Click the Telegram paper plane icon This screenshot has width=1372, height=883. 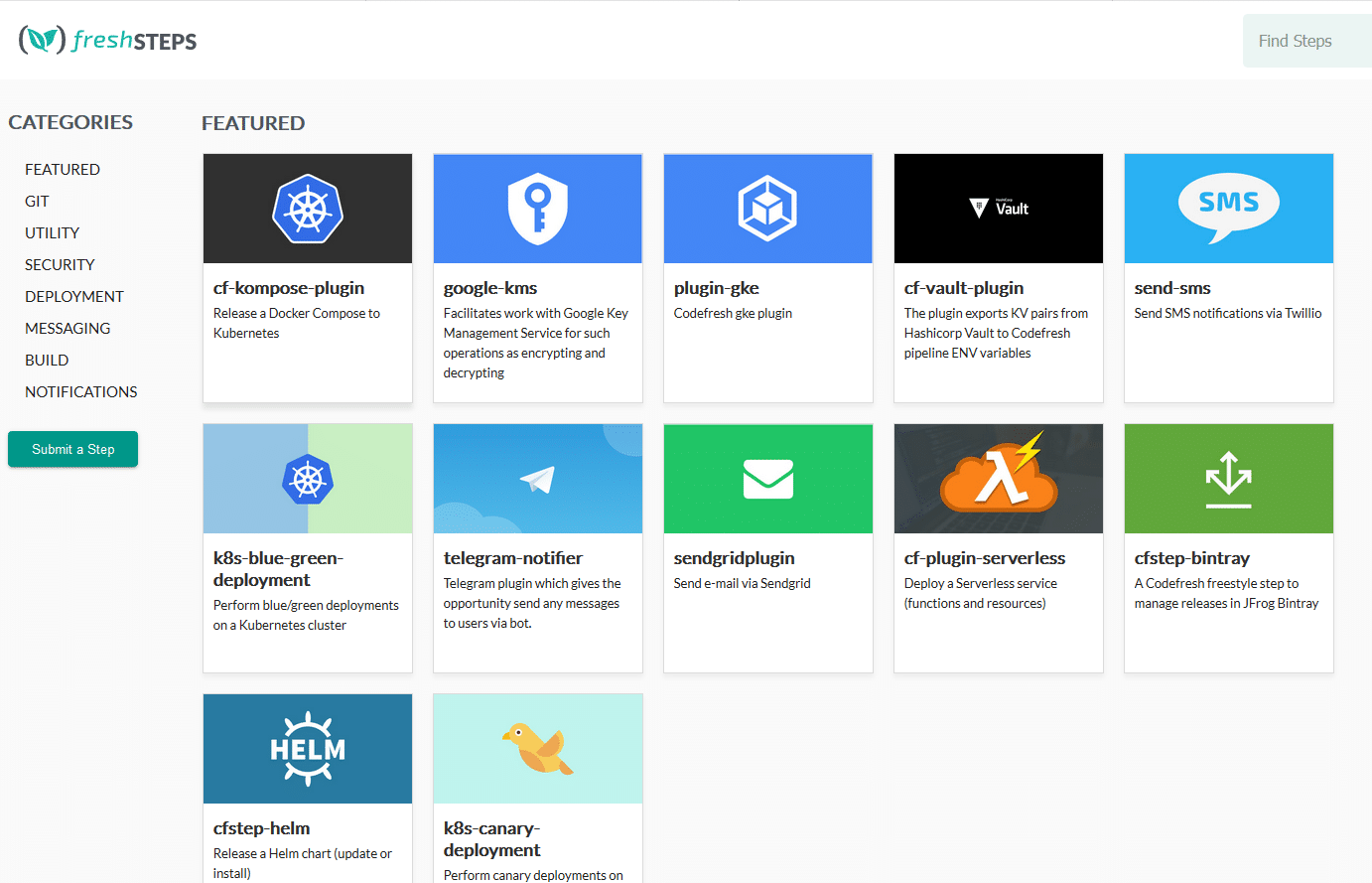[537, 480]
